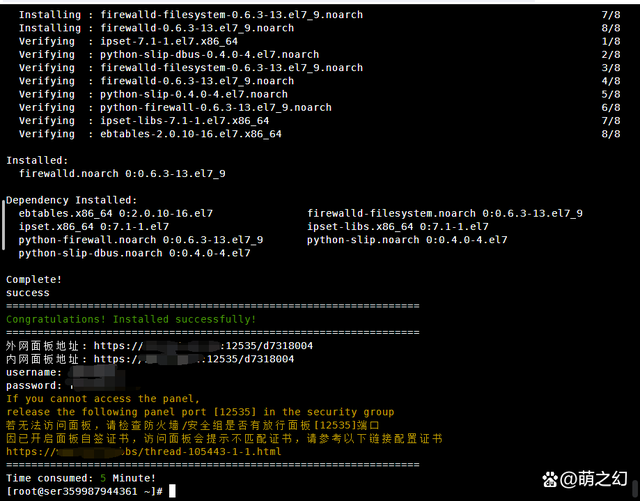Click 'Verifying : ipset-7.1-1.el7.x86_64' line
This screenshot has height=501, width=640.
pos(128,41)
